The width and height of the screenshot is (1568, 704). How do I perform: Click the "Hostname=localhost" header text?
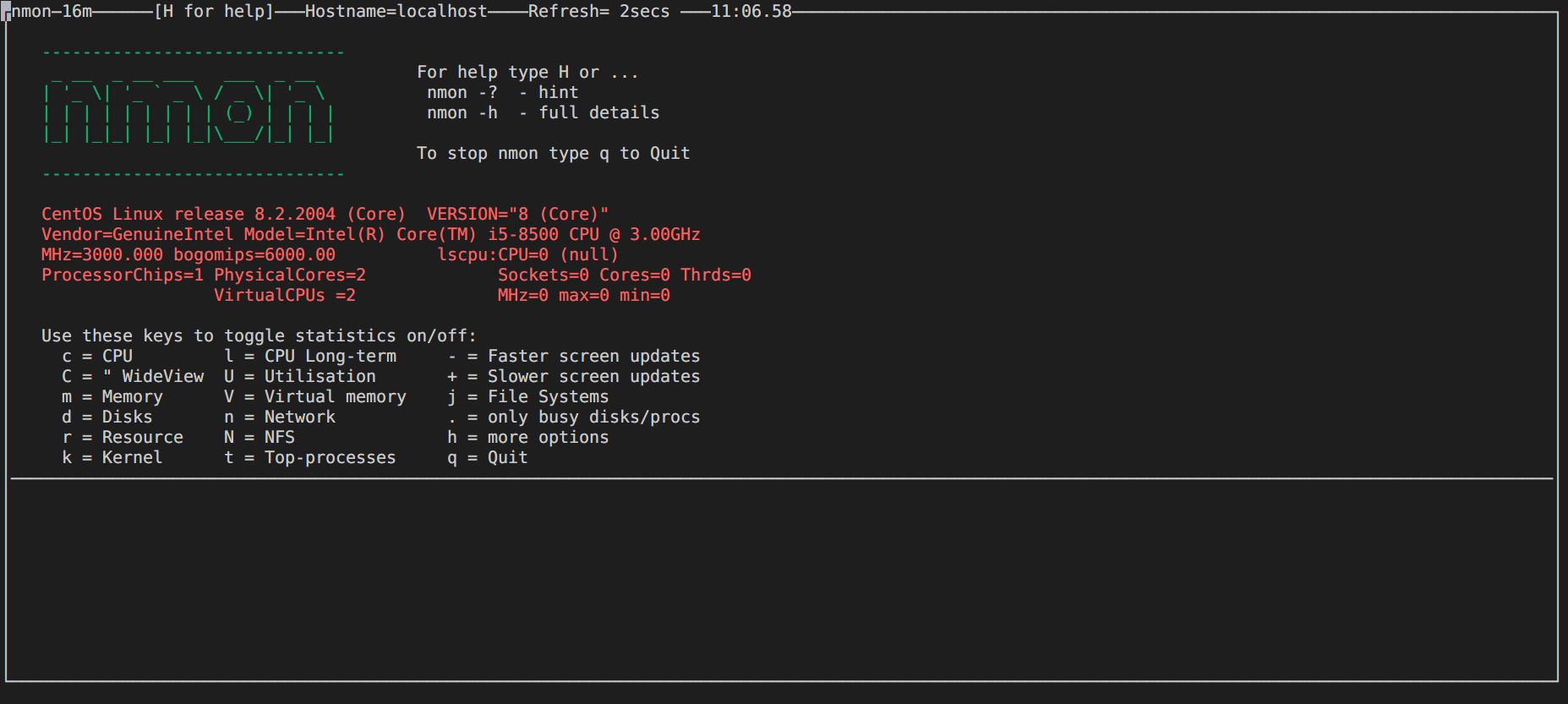[396, 12]
